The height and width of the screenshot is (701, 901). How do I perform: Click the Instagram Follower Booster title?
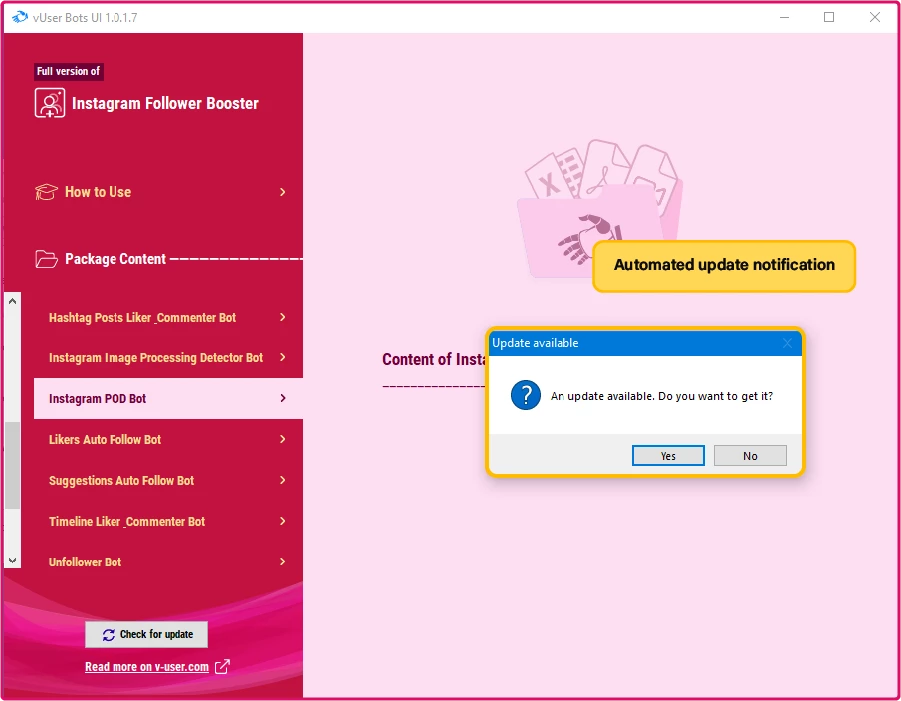(165, 103)
